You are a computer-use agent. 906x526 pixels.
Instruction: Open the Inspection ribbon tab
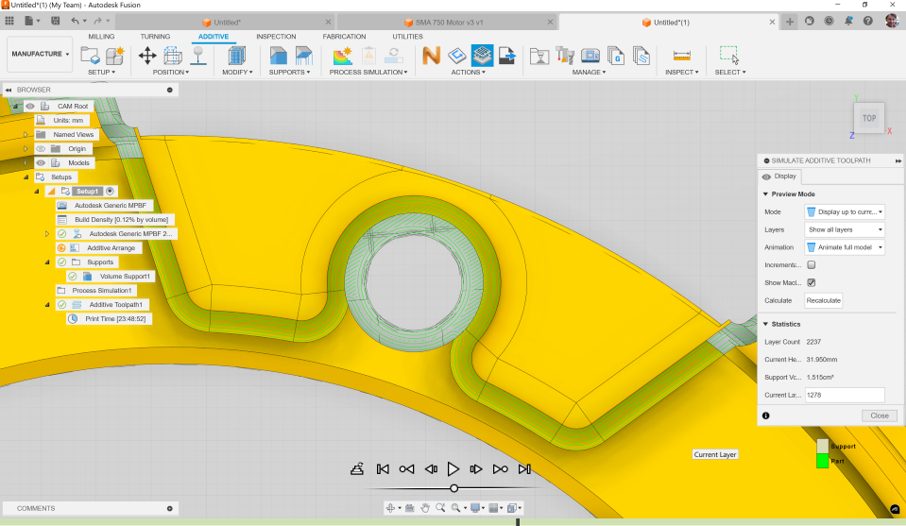pyautogui.click(x=275, y=37)
